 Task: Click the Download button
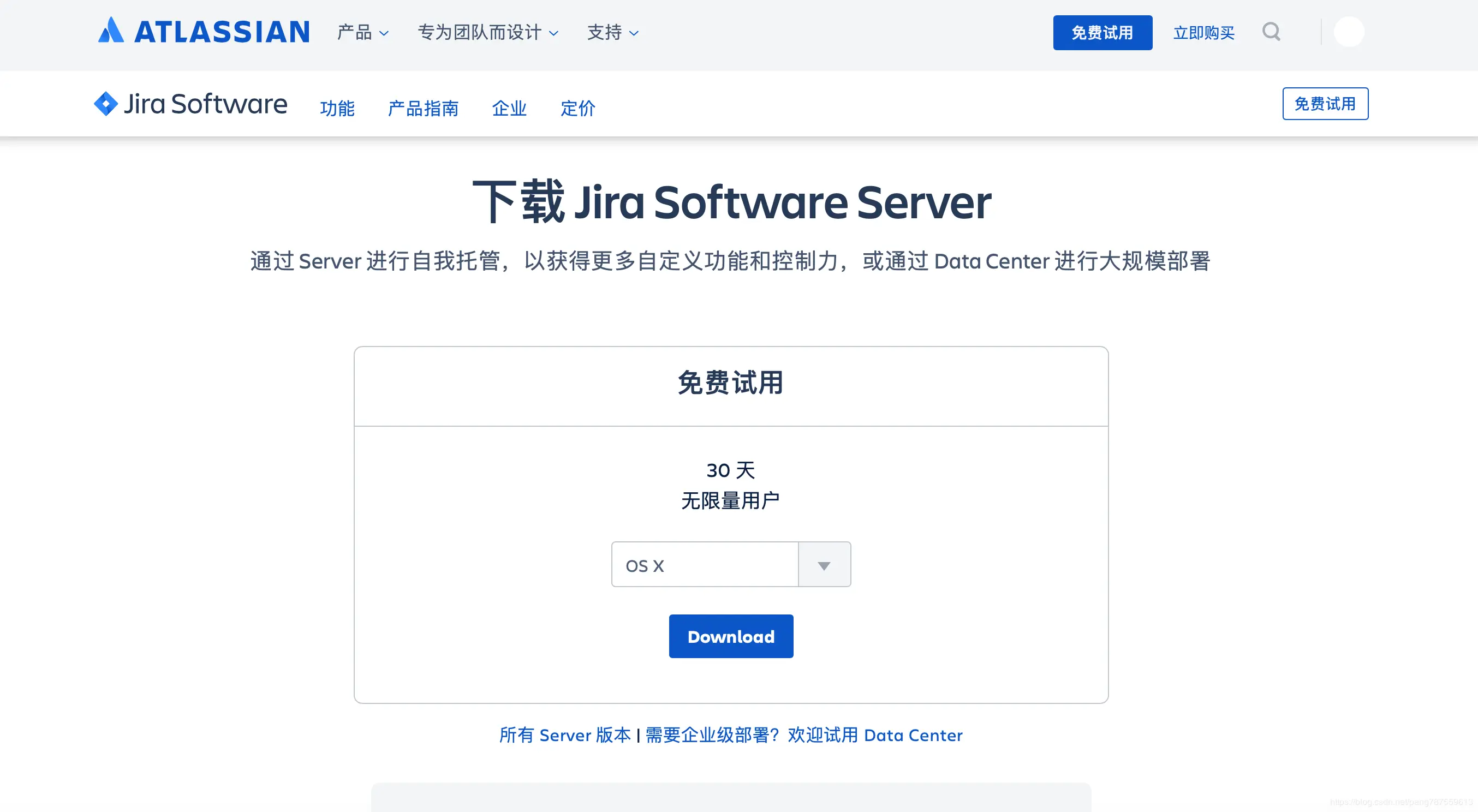click(x=731, y=636)
